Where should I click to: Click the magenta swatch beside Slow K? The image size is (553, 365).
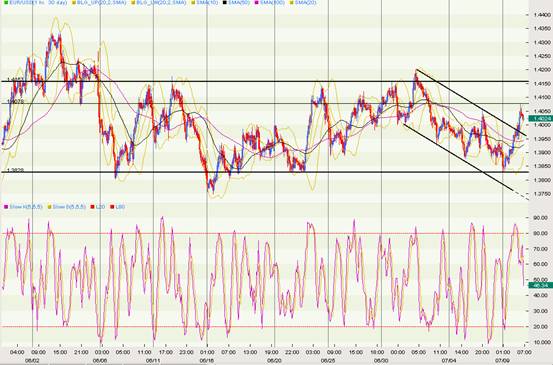[x=5, y=207]
